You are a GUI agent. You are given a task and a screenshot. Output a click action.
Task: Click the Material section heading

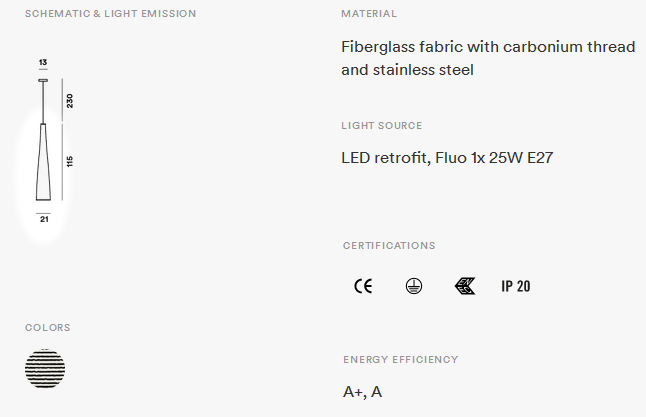pyautogui.click(x=369, y=14)
